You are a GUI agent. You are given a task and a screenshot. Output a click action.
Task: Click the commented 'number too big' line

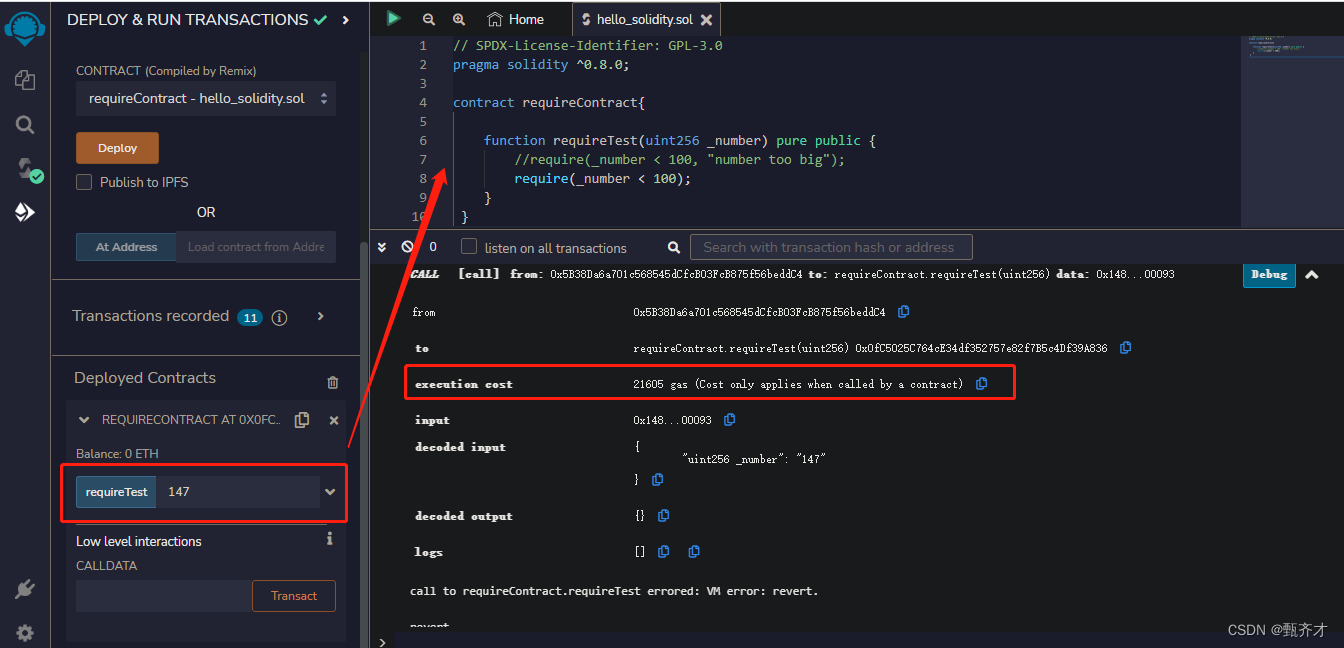[680, 159]
